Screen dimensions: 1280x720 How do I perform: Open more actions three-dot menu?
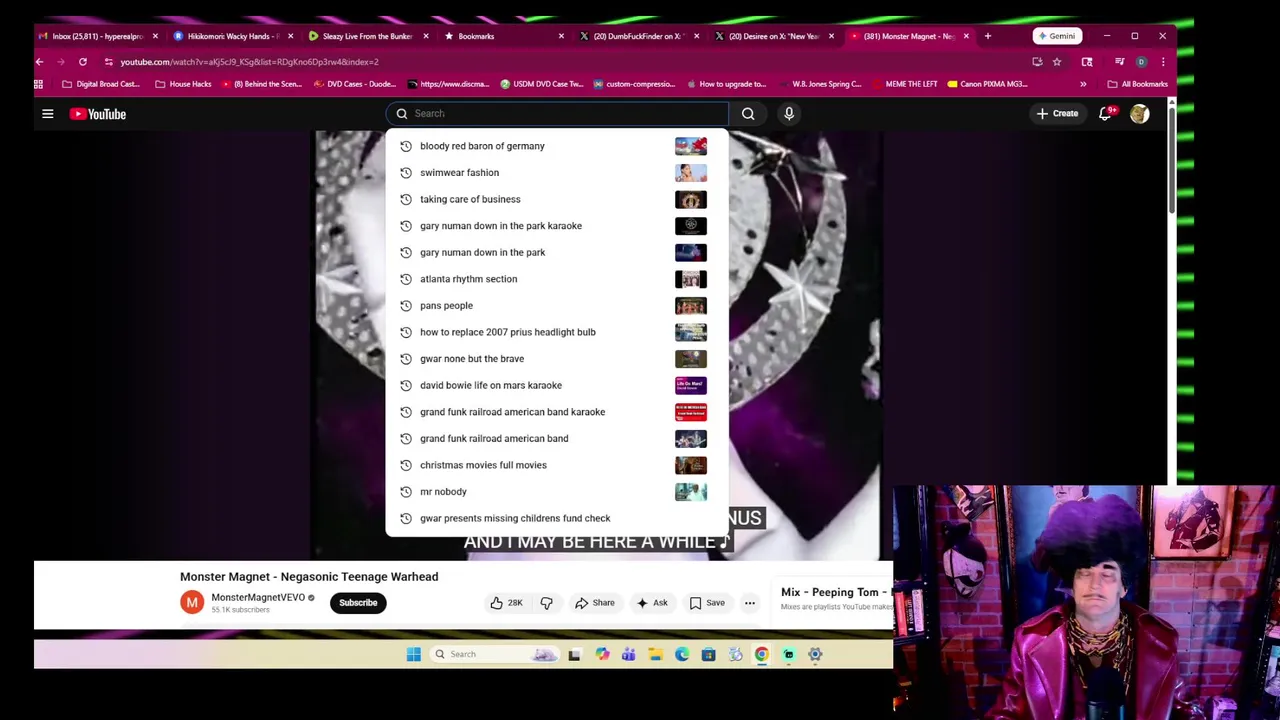point(750,603)
